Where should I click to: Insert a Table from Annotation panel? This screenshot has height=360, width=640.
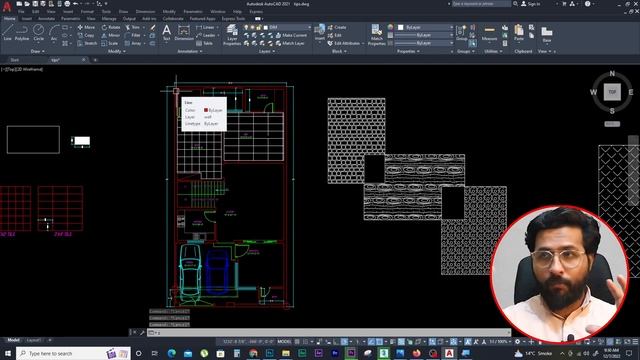point(204,43)
